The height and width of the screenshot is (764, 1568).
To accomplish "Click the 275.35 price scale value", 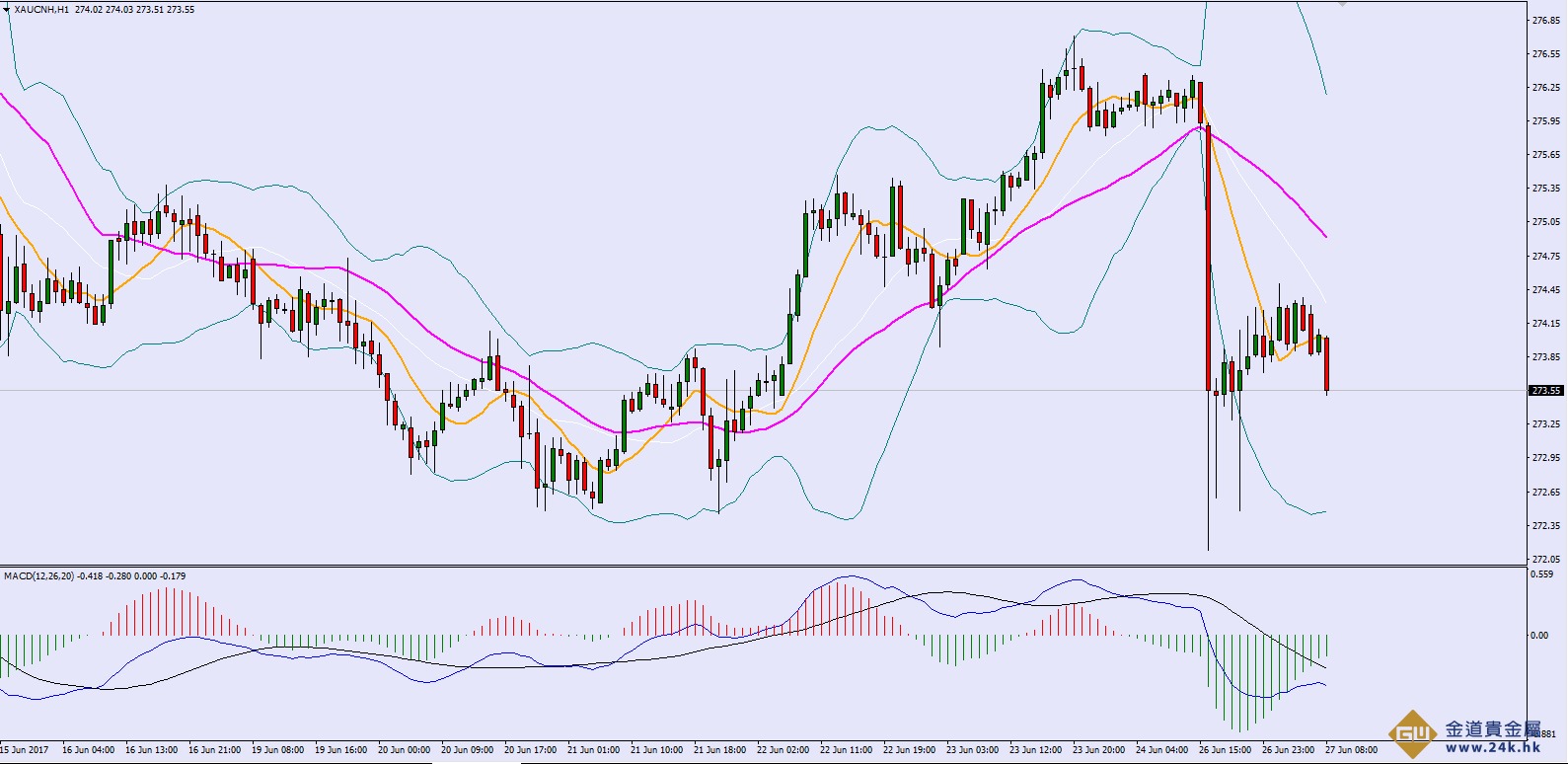I will coord(1545,188).
